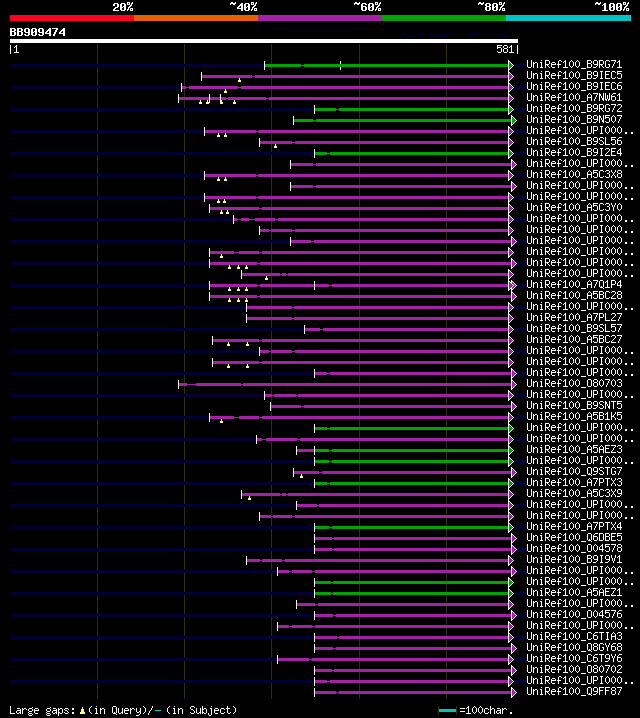Select the UniRef100_Q8GY68 label
This screenshot has height=718, width=640.
(574, 647)
